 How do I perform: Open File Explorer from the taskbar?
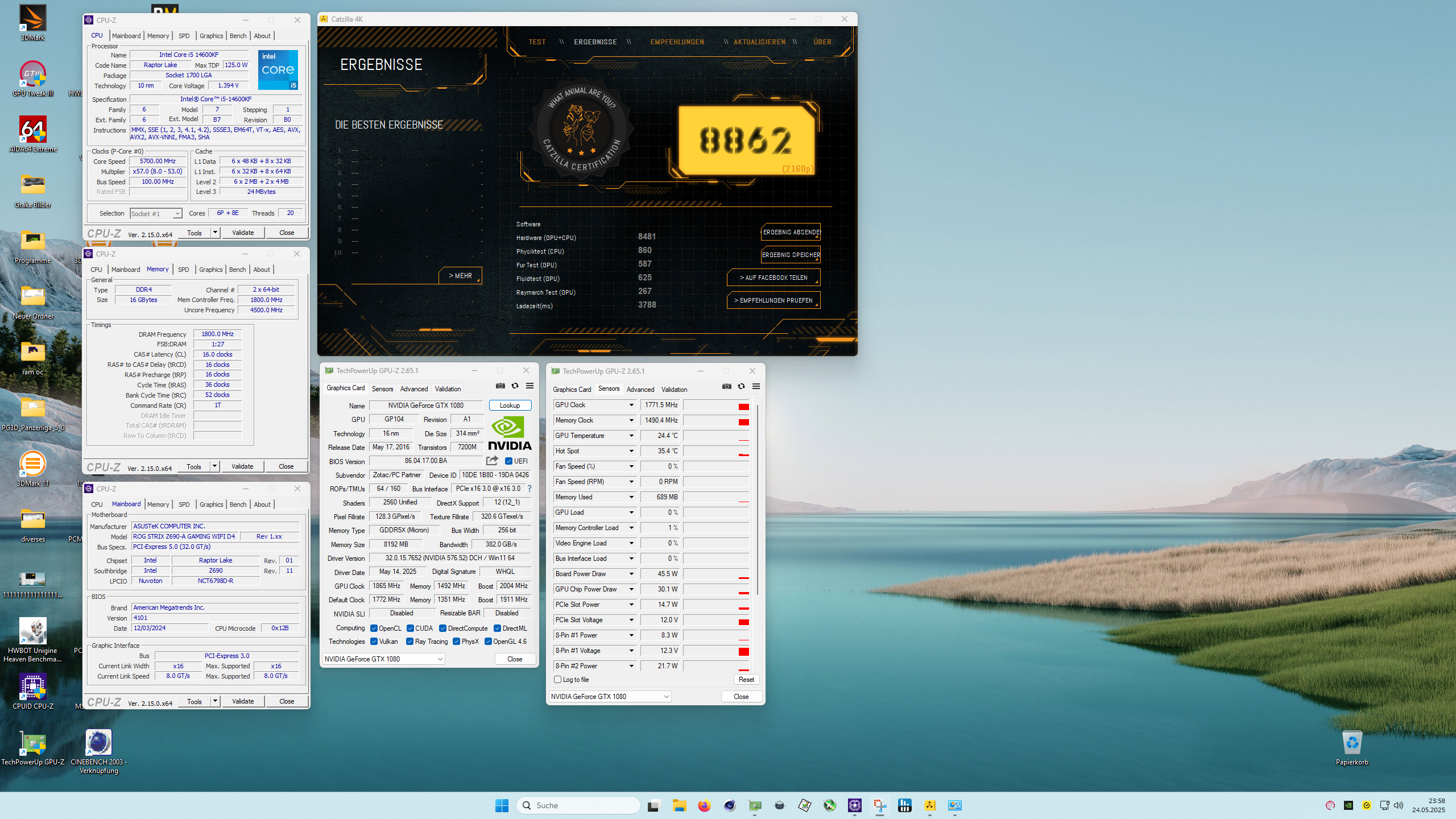(679, 805)
